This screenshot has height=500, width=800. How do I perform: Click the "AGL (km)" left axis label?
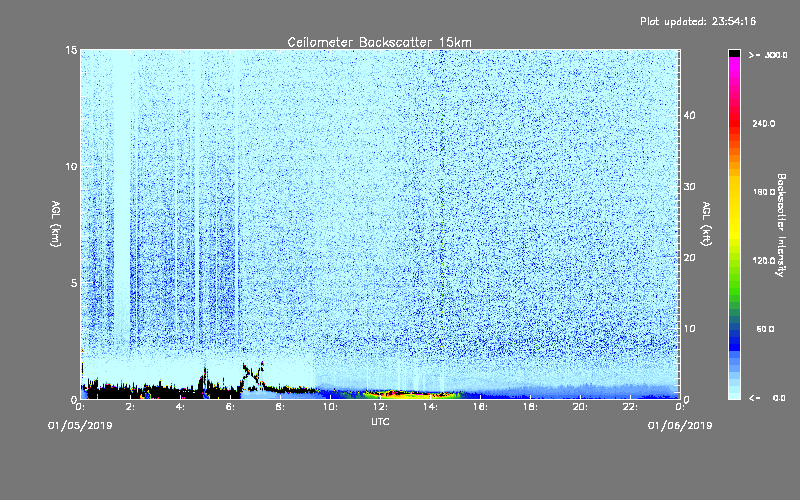[x=56, y=224]
